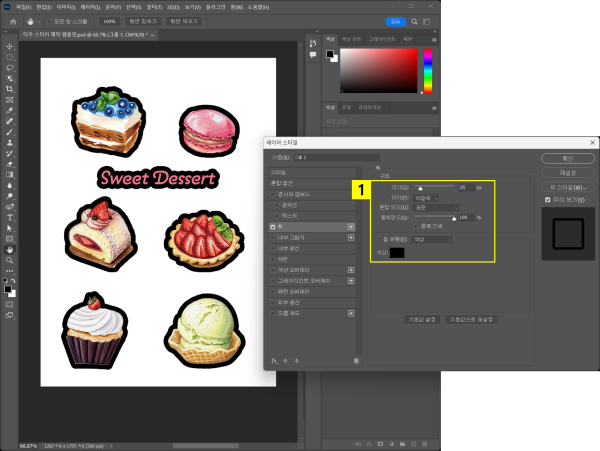This screenshot has width=600, height=451.
Task: Enable the Satin (새틴) checkbox
Action: click(x=273, y=259)
